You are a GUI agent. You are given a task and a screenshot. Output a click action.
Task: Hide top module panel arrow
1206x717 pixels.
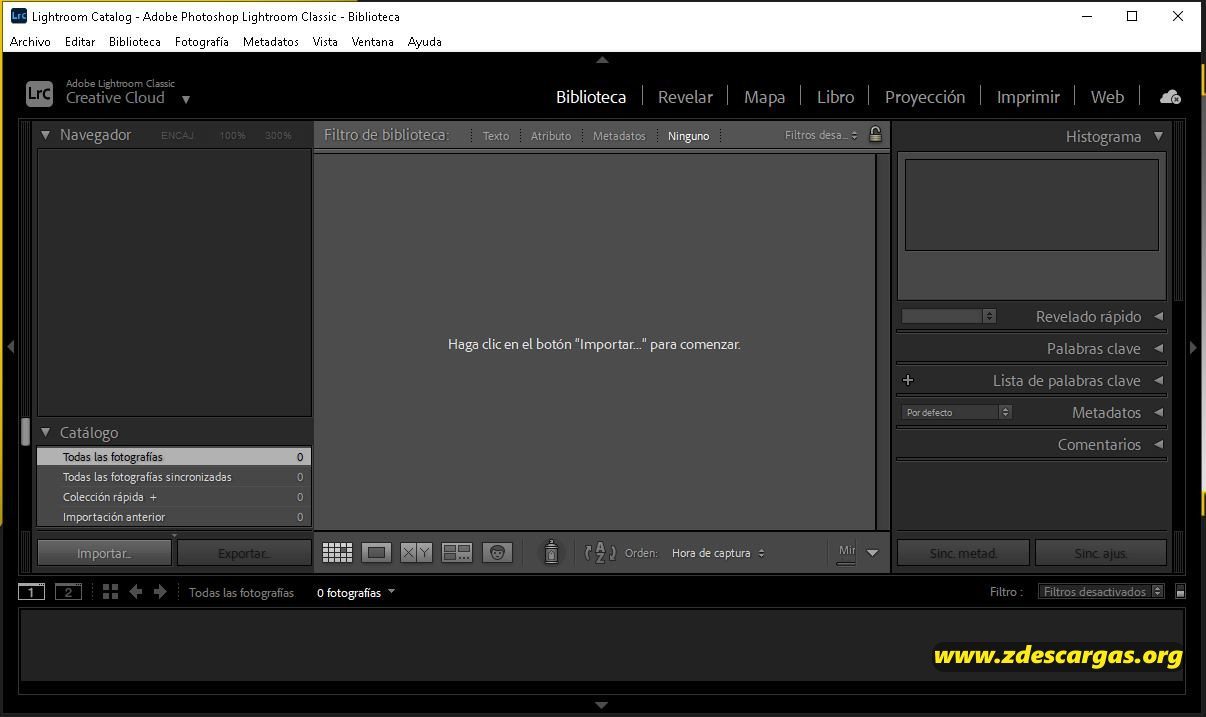pyautogui.click(x=602, y=60)
